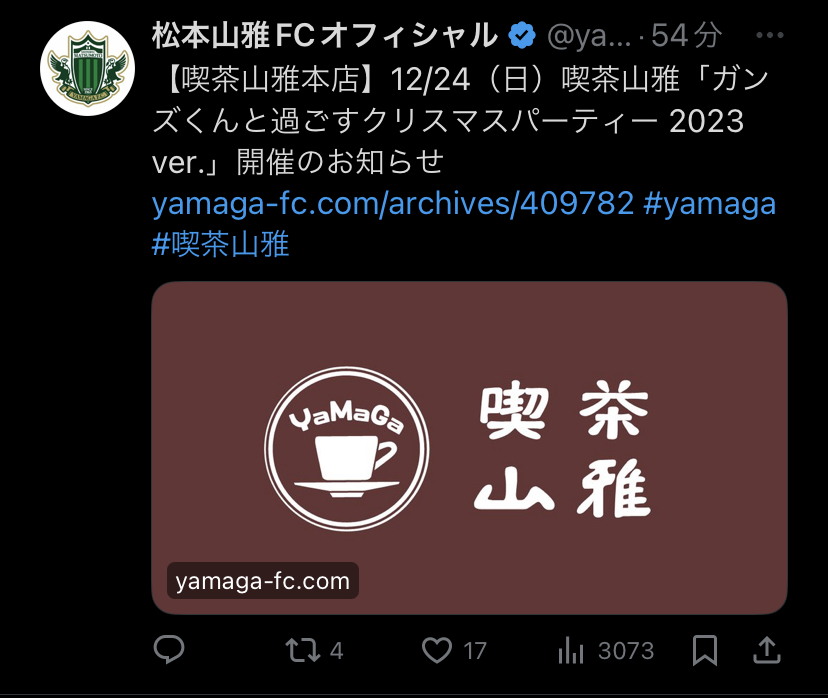The height and width of the screenshot is (698, 828).
Task: Tap the #yamaga hashtag
Action: coord(710,203)
